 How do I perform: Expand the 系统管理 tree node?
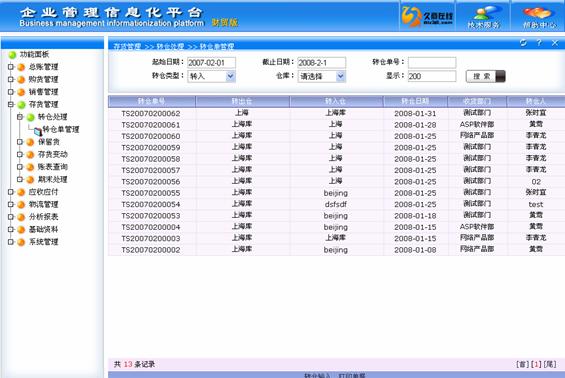(11, 242)
